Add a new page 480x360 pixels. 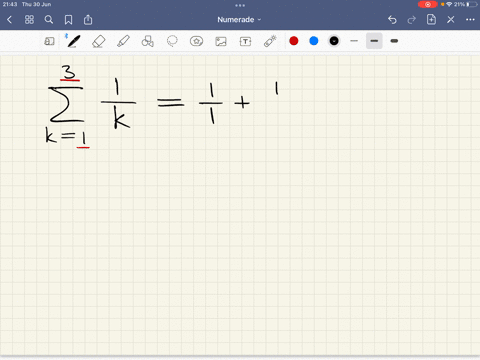coord(431,19)
